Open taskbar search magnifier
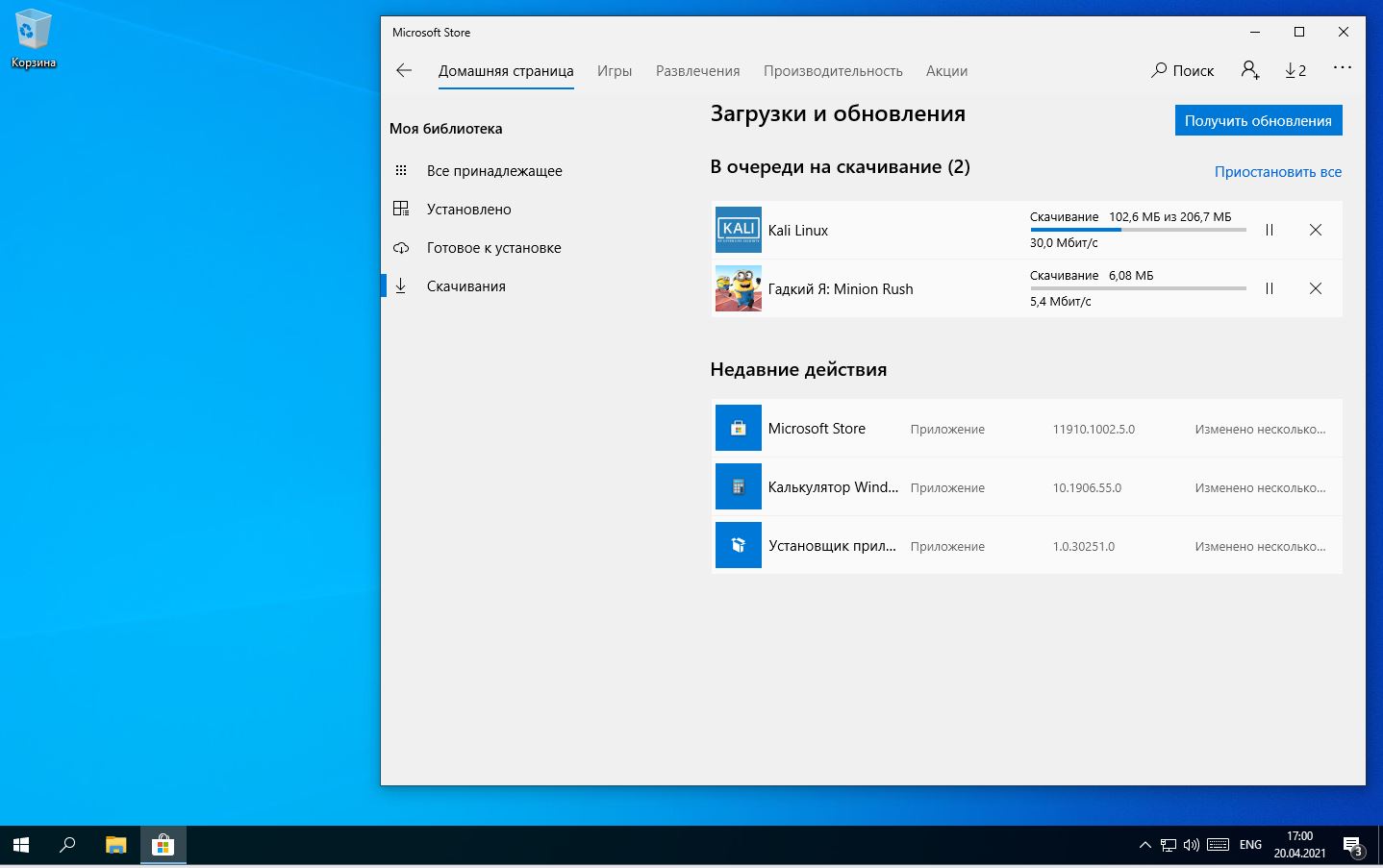The height and width of the screenshot is (868, 1383). [x=67, y=845]
